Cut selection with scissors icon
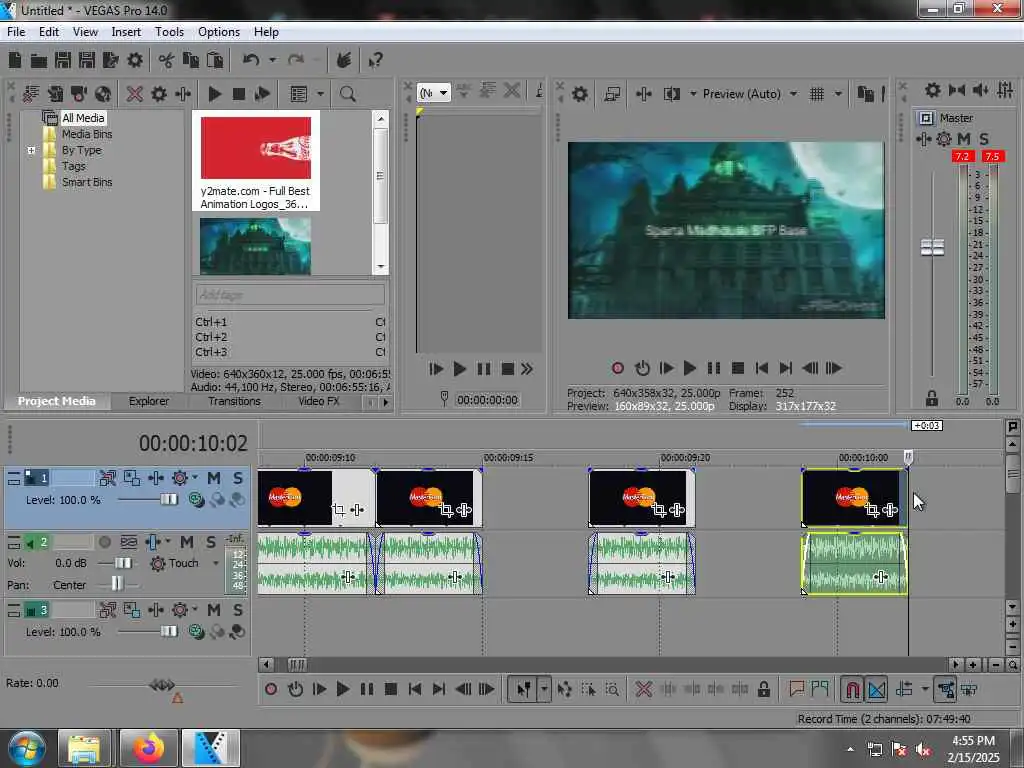Screen dimensions: 1024x768 point(167,61)
